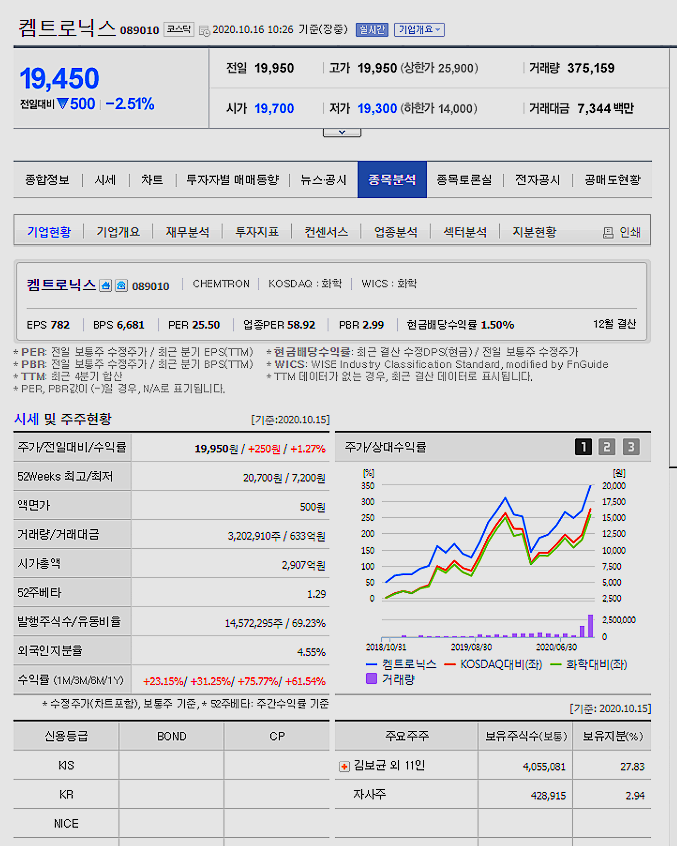
Task: Click the calendar icon beside the date
Action: click(204, 31)
